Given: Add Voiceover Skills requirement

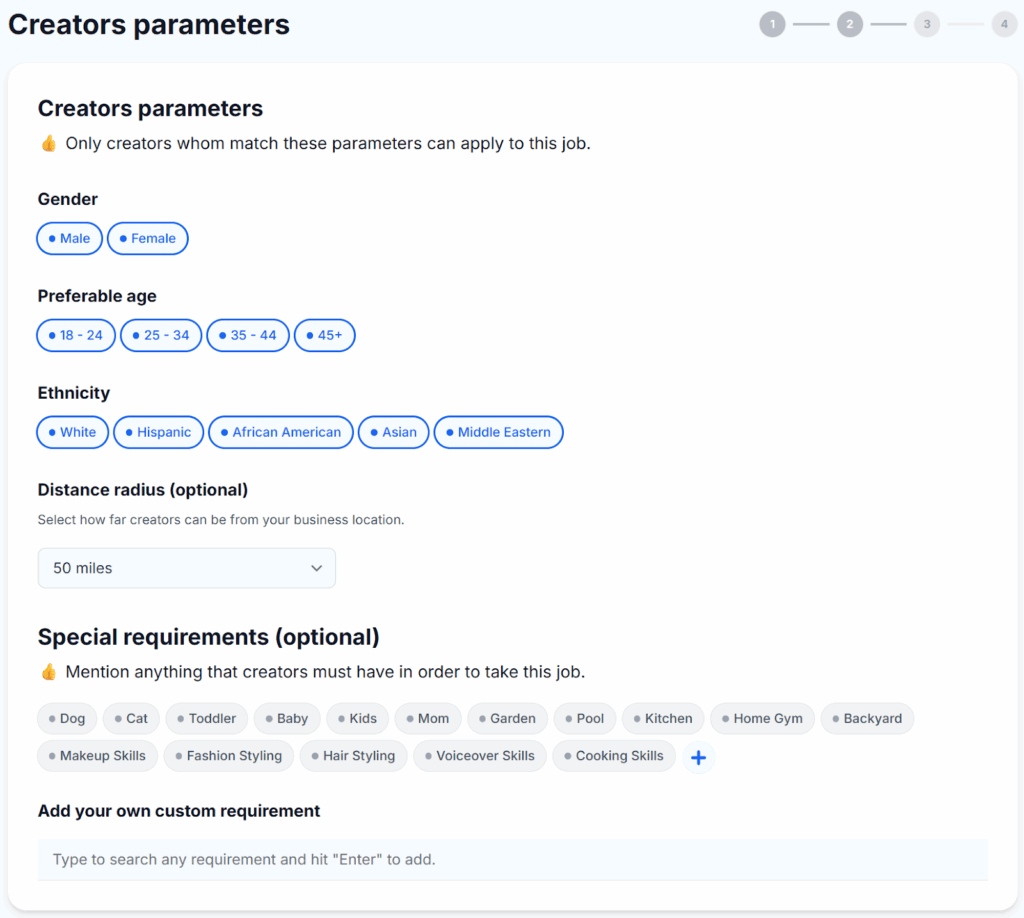Looking at the screenshot, I should (480, 756).
